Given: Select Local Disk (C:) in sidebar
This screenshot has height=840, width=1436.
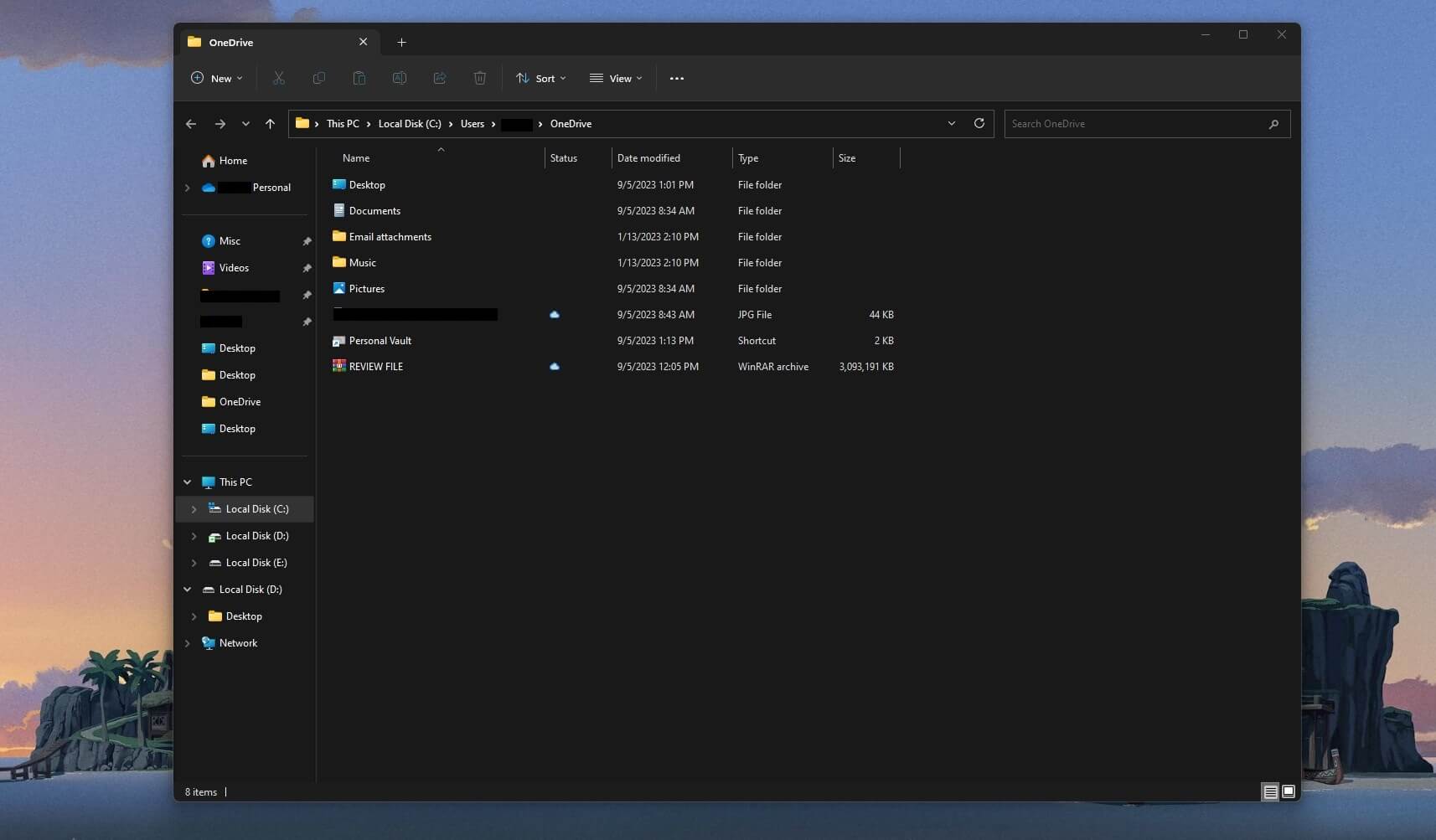Looking at the screenshot, I should [245, 509].
